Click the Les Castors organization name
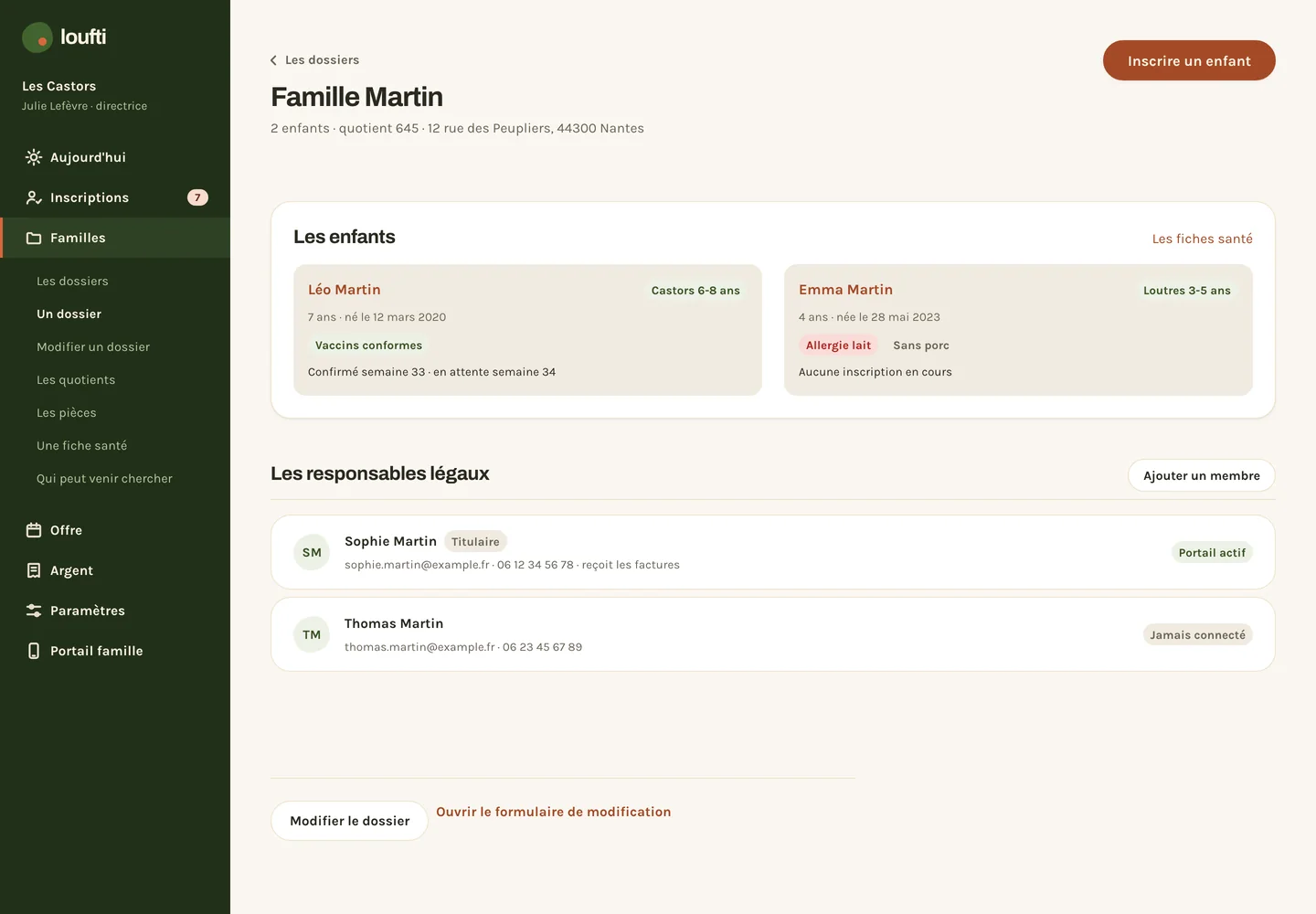Image resolution: width=1316 pixels, height=914 pixels. click(x=58, y=86)
